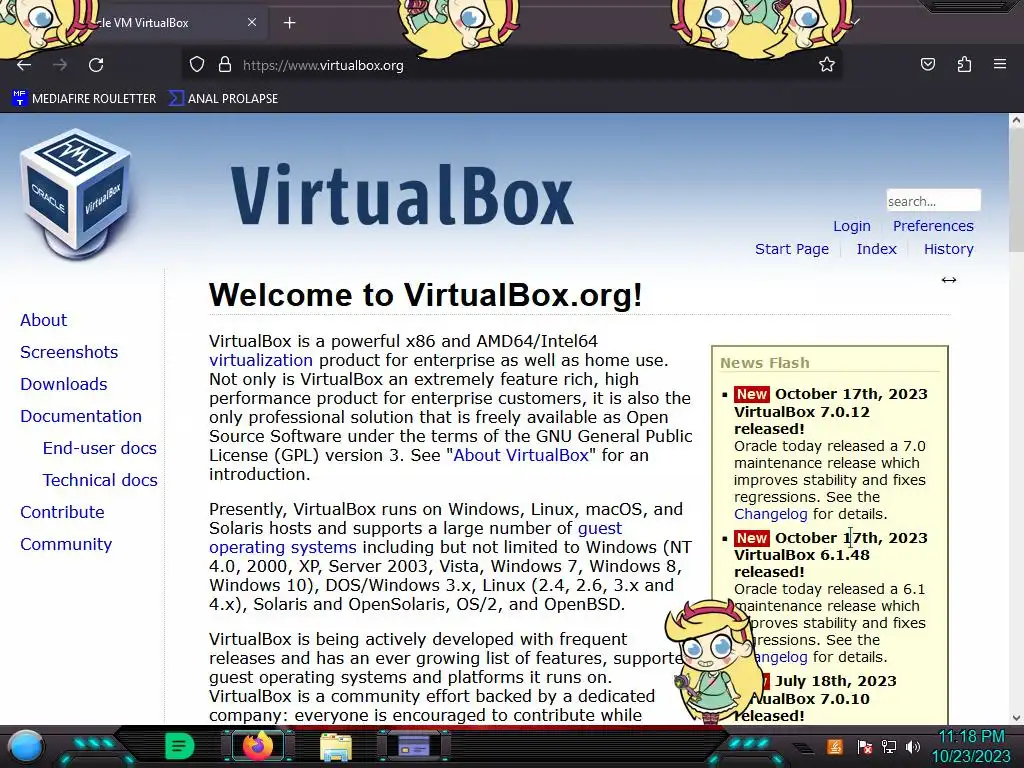The height and width of the screenshot is (768, 1024).
Task: Click October 17th VirtualBox 6.1.48 released headline
Action: 831,554
